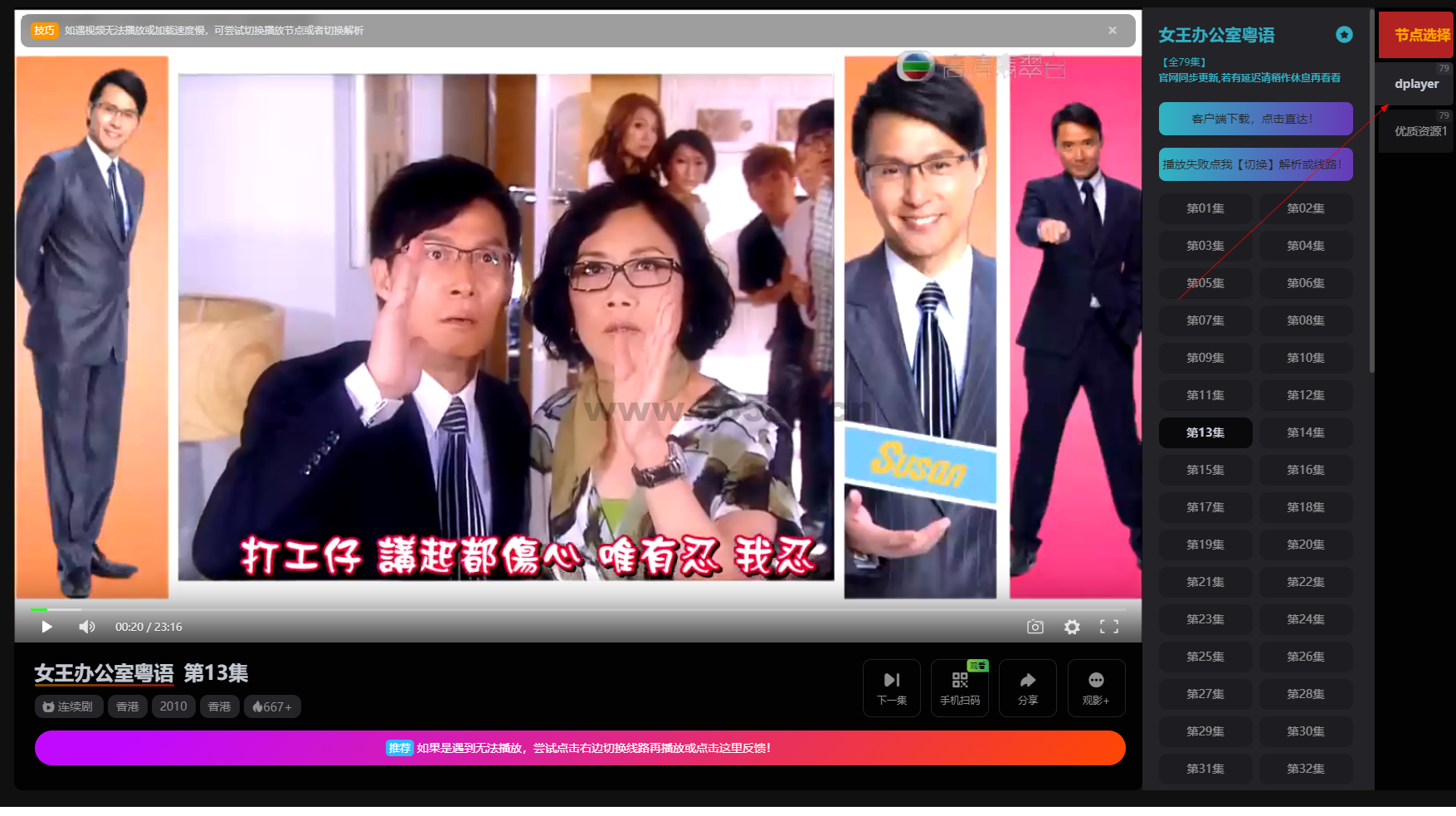Play episode 第26集
Viewport: 1456px width, 816px height.
[1306, 657]
